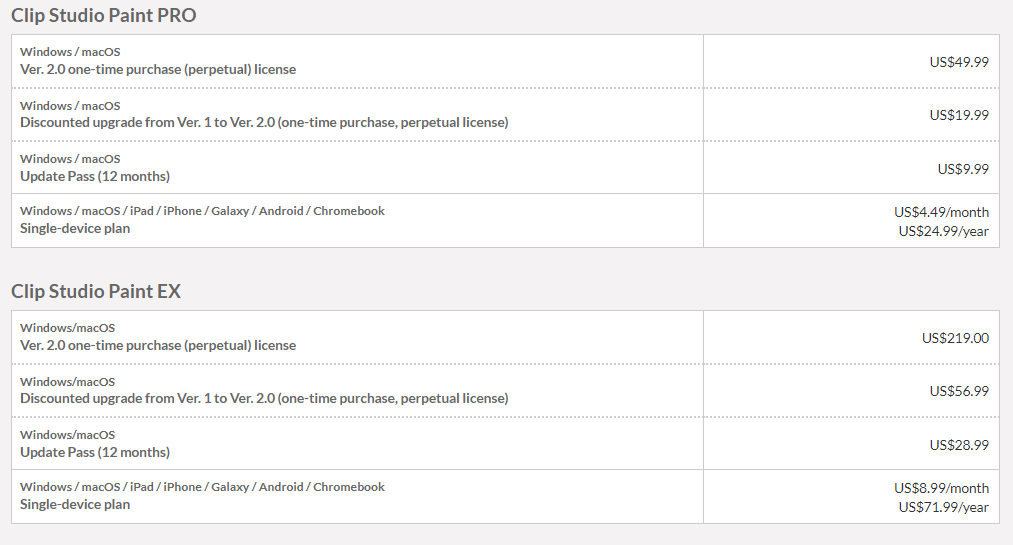Click the Clip Studio Paint EX heading
The image size is (1013, 545).
pos(96,291)
